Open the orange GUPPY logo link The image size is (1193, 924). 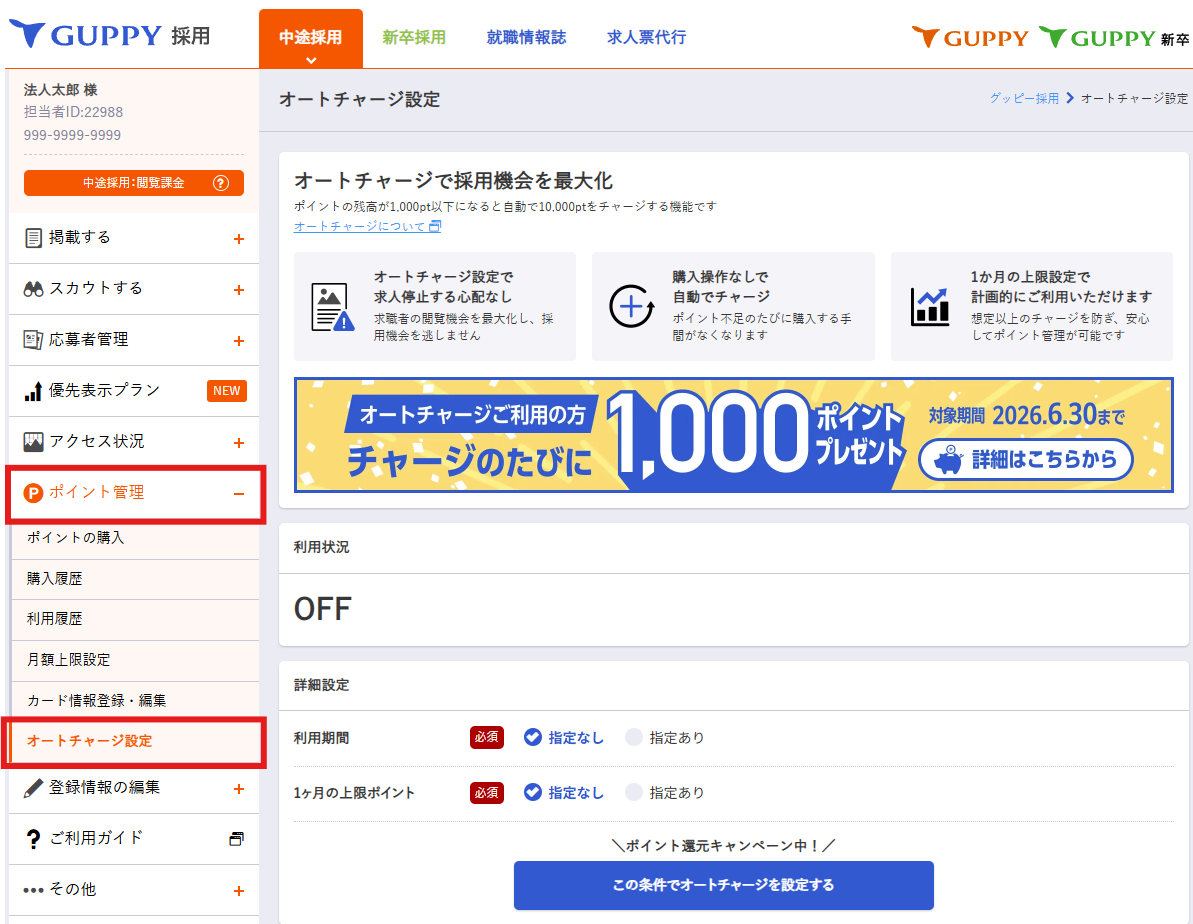(970, 37)
